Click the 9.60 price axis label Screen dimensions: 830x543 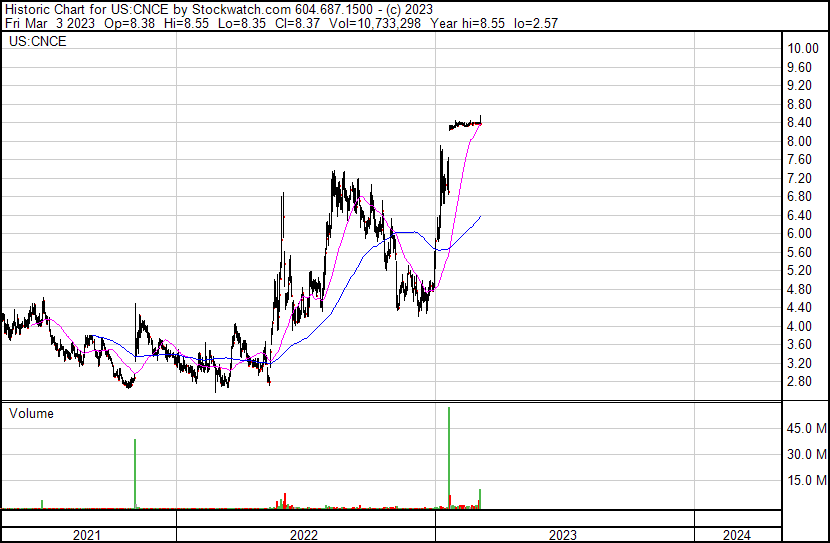799,67
